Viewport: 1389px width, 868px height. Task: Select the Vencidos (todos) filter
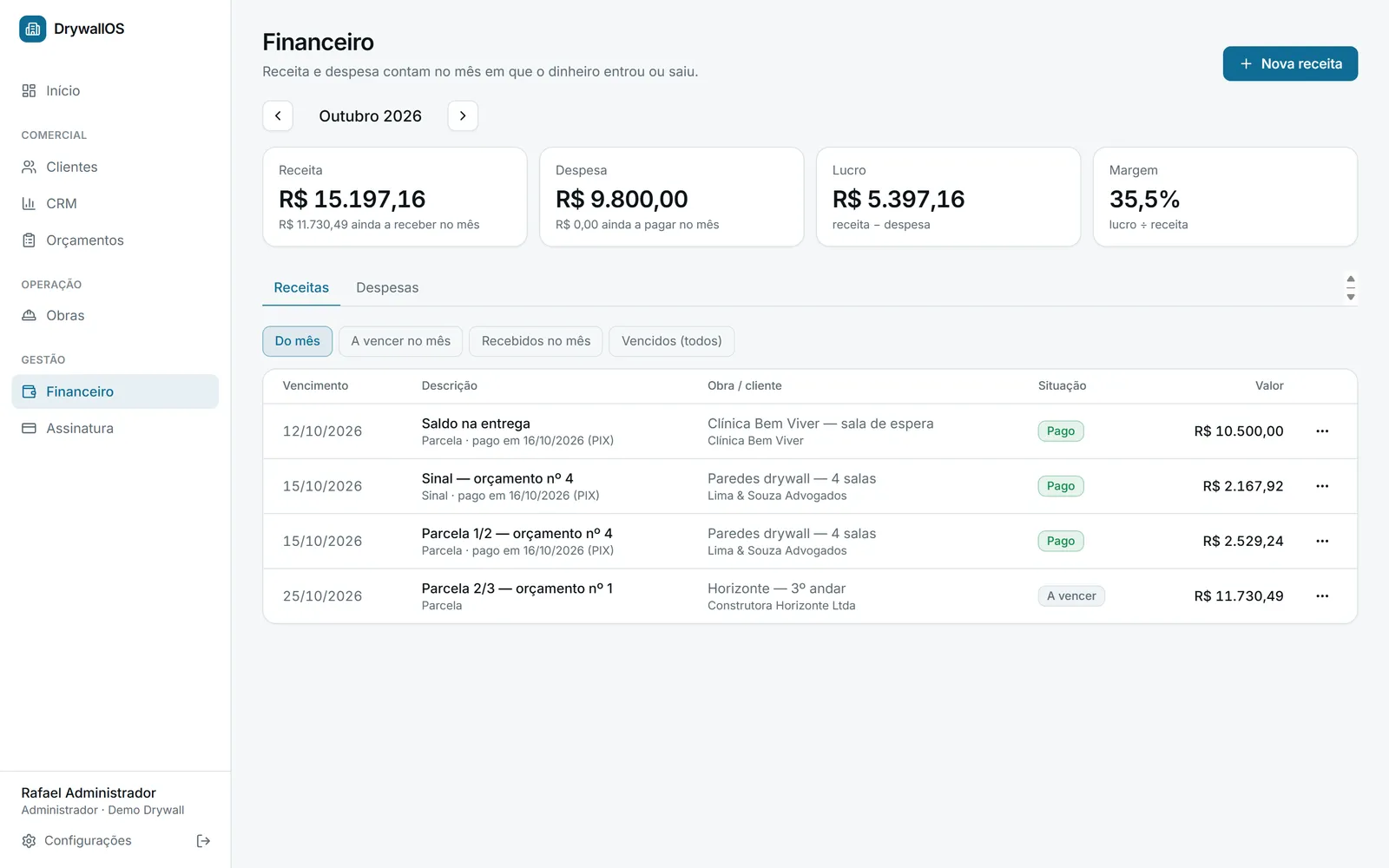(672, 341)
